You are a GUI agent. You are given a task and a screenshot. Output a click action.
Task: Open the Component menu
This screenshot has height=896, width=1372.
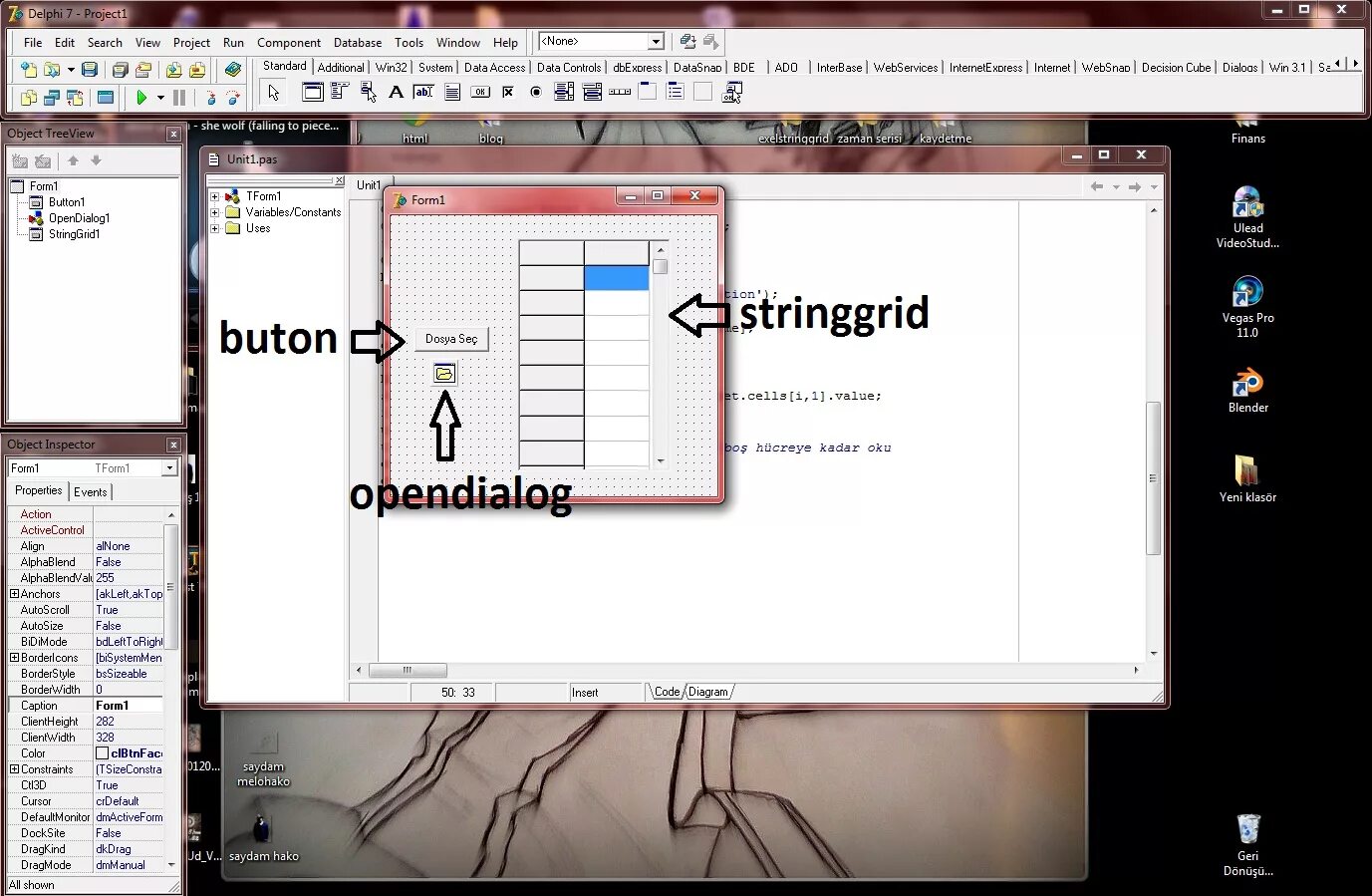[x=289, y=43]
